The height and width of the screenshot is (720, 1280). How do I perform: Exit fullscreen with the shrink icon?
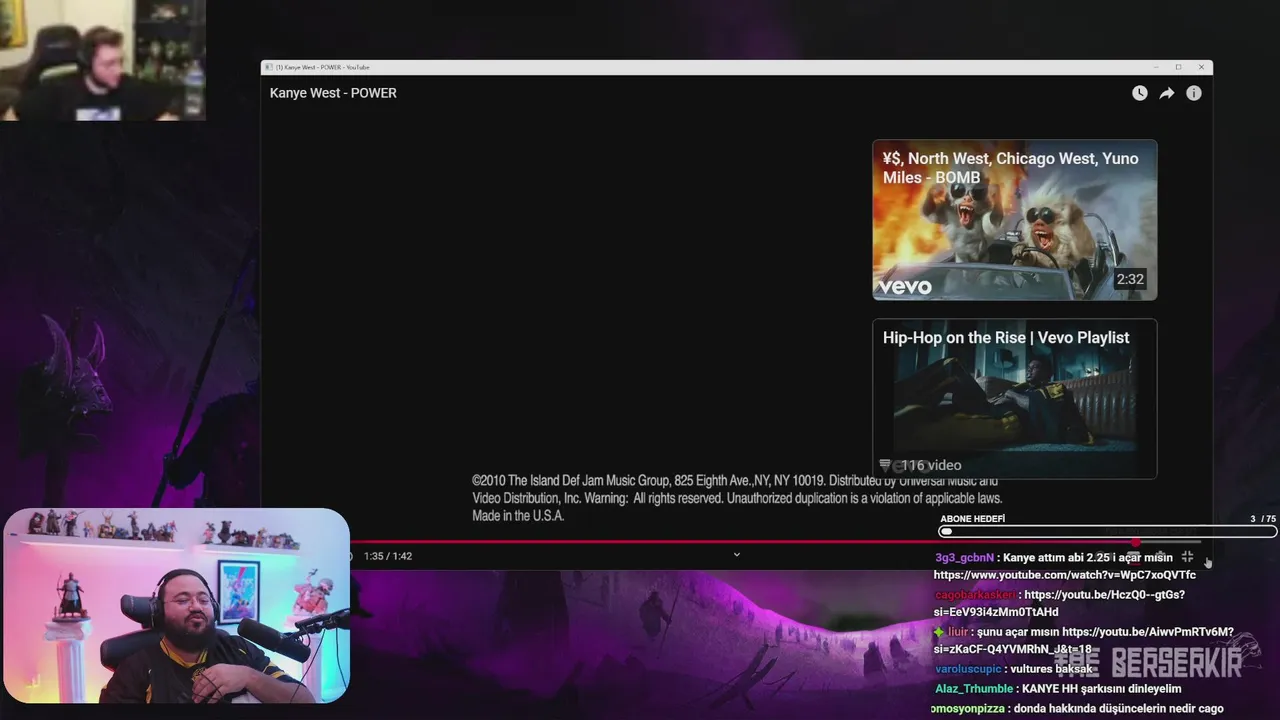[1187, 557]
